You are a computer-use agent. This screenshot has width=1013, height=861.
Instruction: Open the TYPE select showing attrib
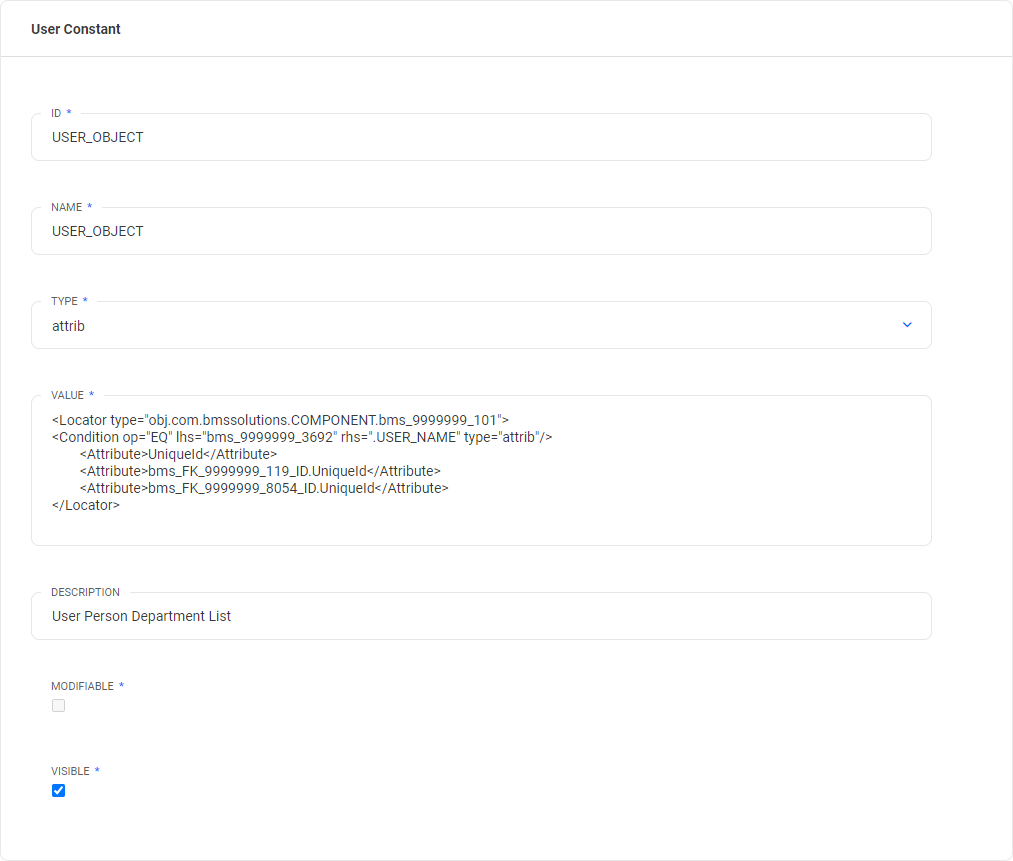coord(470,326)
